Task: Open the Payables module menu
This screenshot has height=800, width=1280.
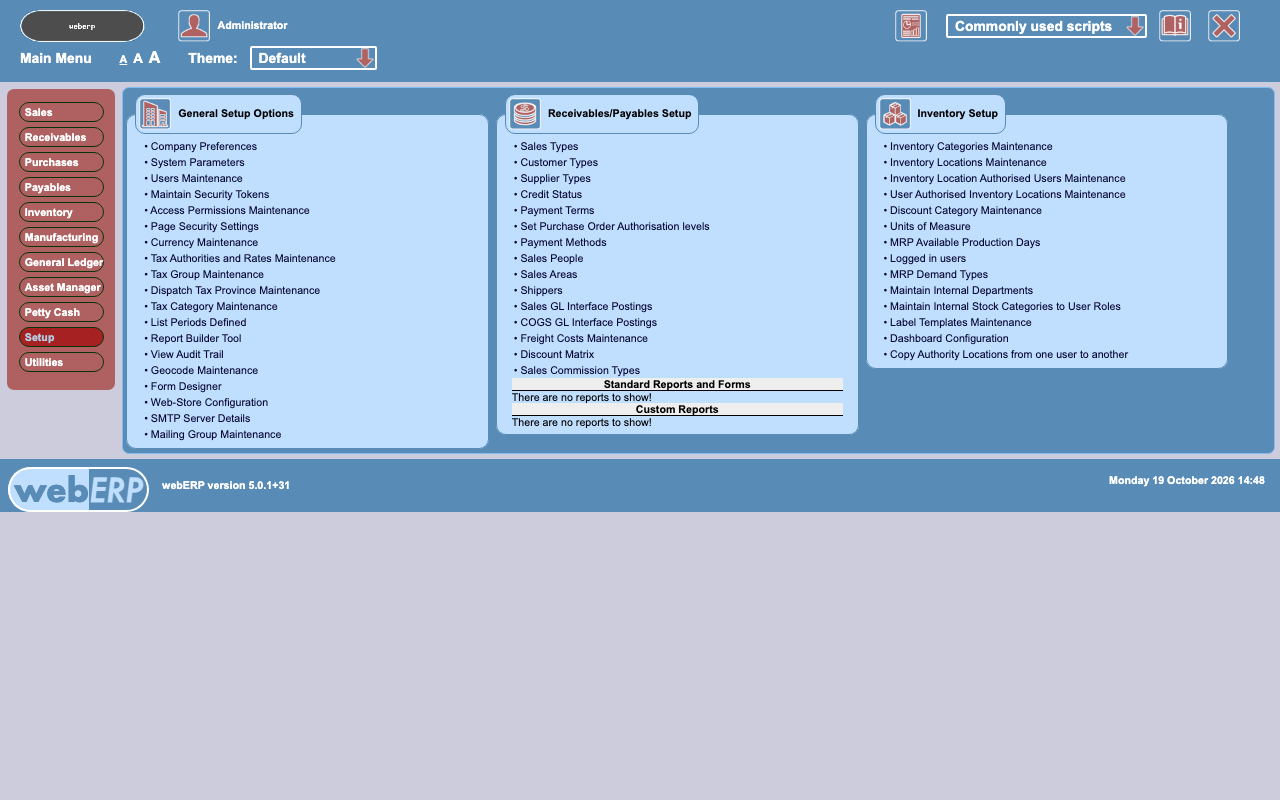Action: click(61, 187)
